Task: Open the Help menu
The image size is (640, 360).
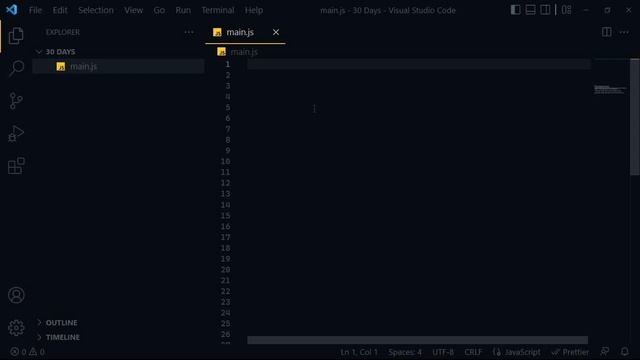Action: (x=253, y=10)
